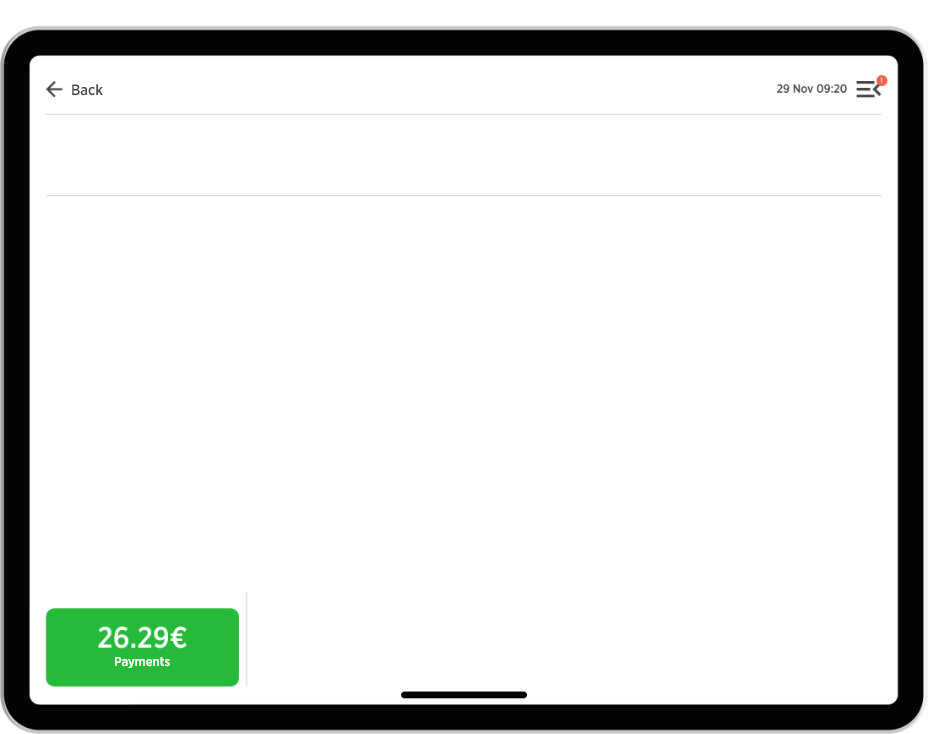
Task: Expand the collapsed menu panel chevron
Action: click(877, 90)
